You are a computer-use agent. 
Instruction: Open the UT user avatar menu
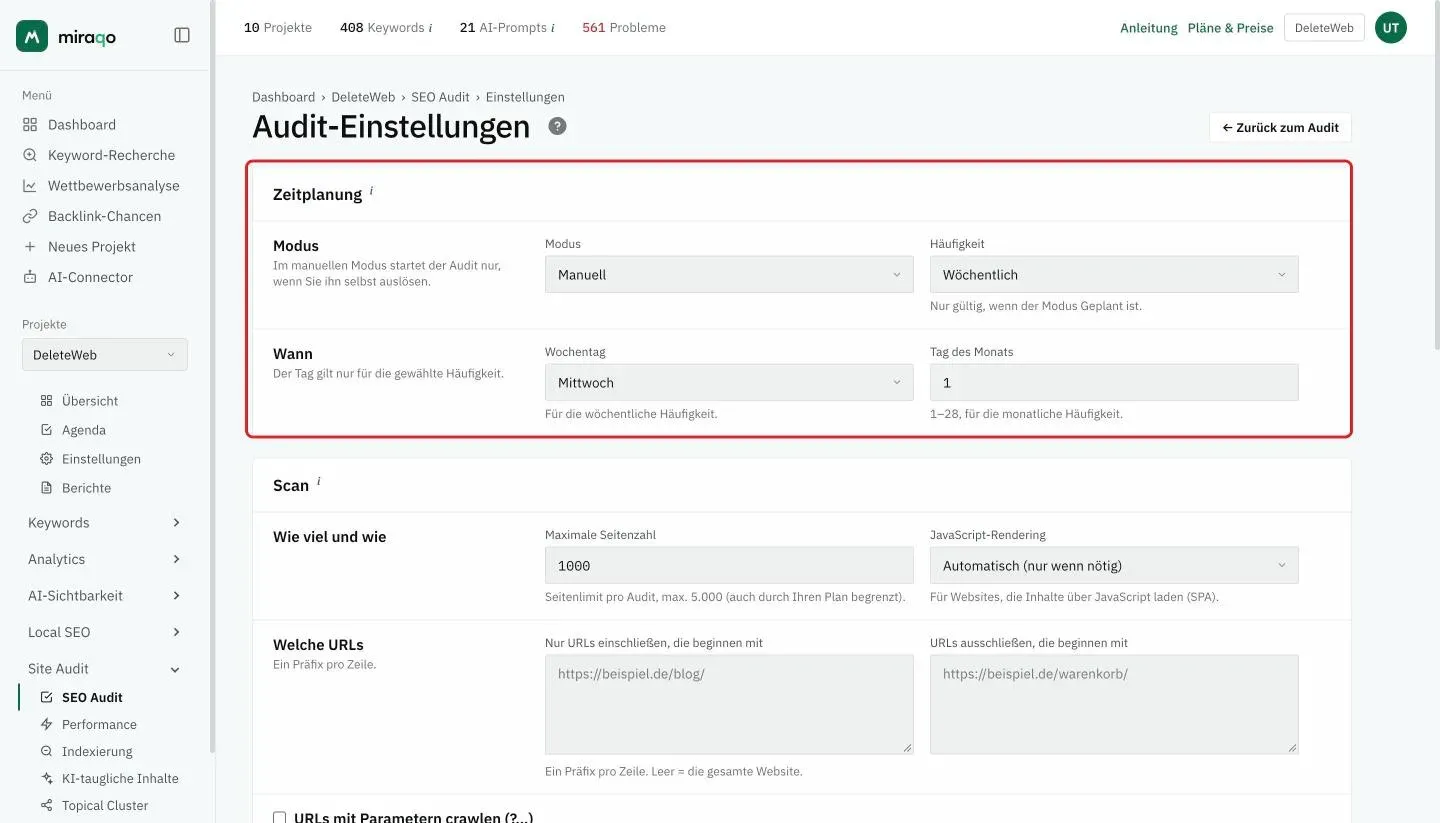pyautogui.click(x=1391, y=28)
